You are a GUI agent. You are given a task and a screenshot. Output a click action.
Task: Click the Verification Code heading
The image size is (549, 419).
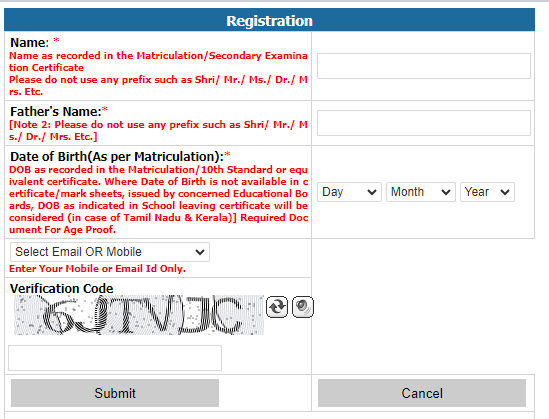pyautogui.click(x=62, y=288)
